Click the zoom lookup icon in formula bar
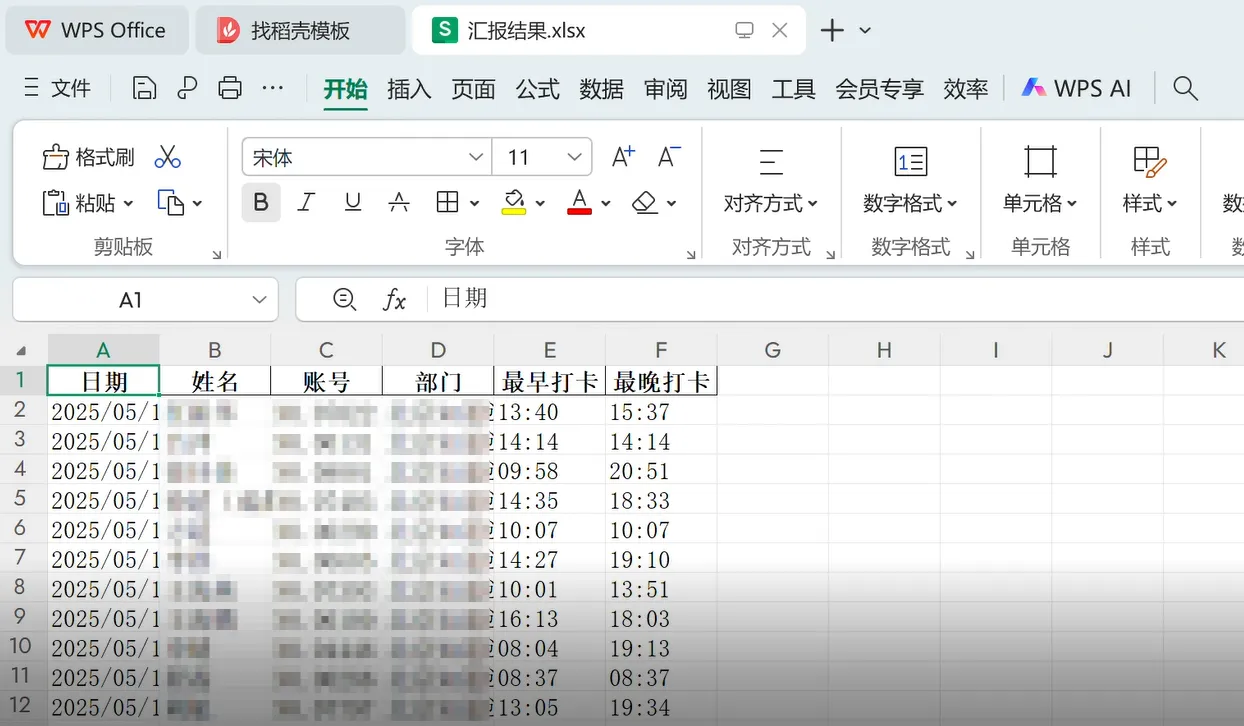 tap(345, 299)
